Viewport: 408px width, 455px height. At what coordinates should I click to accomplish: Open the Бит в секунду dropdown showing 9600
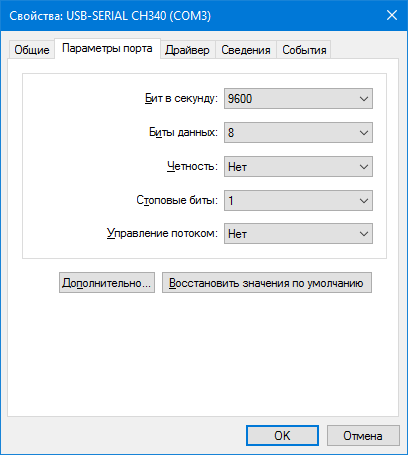[x=298, y=99]
